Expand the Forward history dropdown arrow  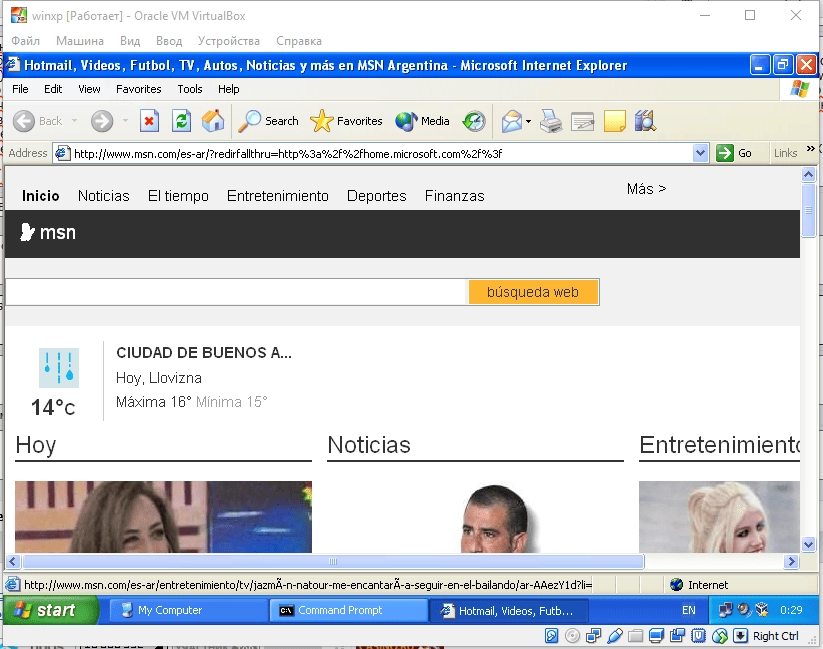click(x=125, y=121)
